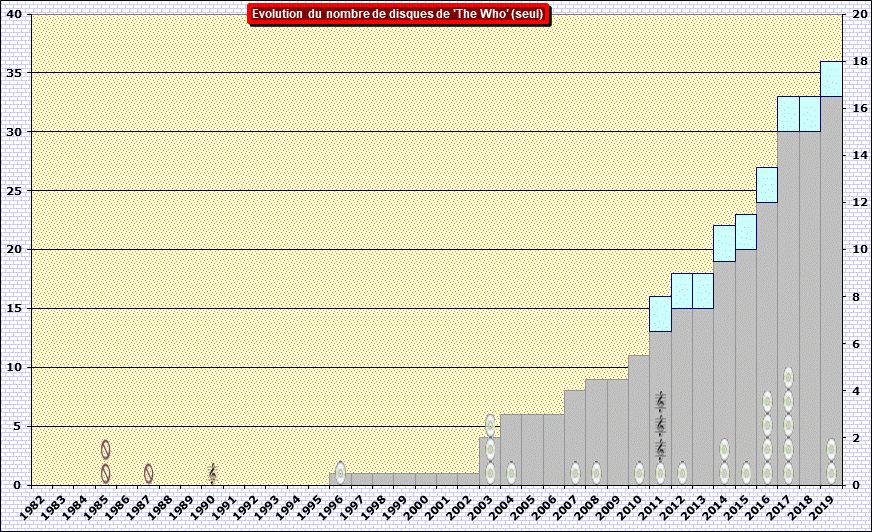Select the disc icon in the 2004 bar
The width and height of the screenshot is (872, 532).
[x=511, y=472]
